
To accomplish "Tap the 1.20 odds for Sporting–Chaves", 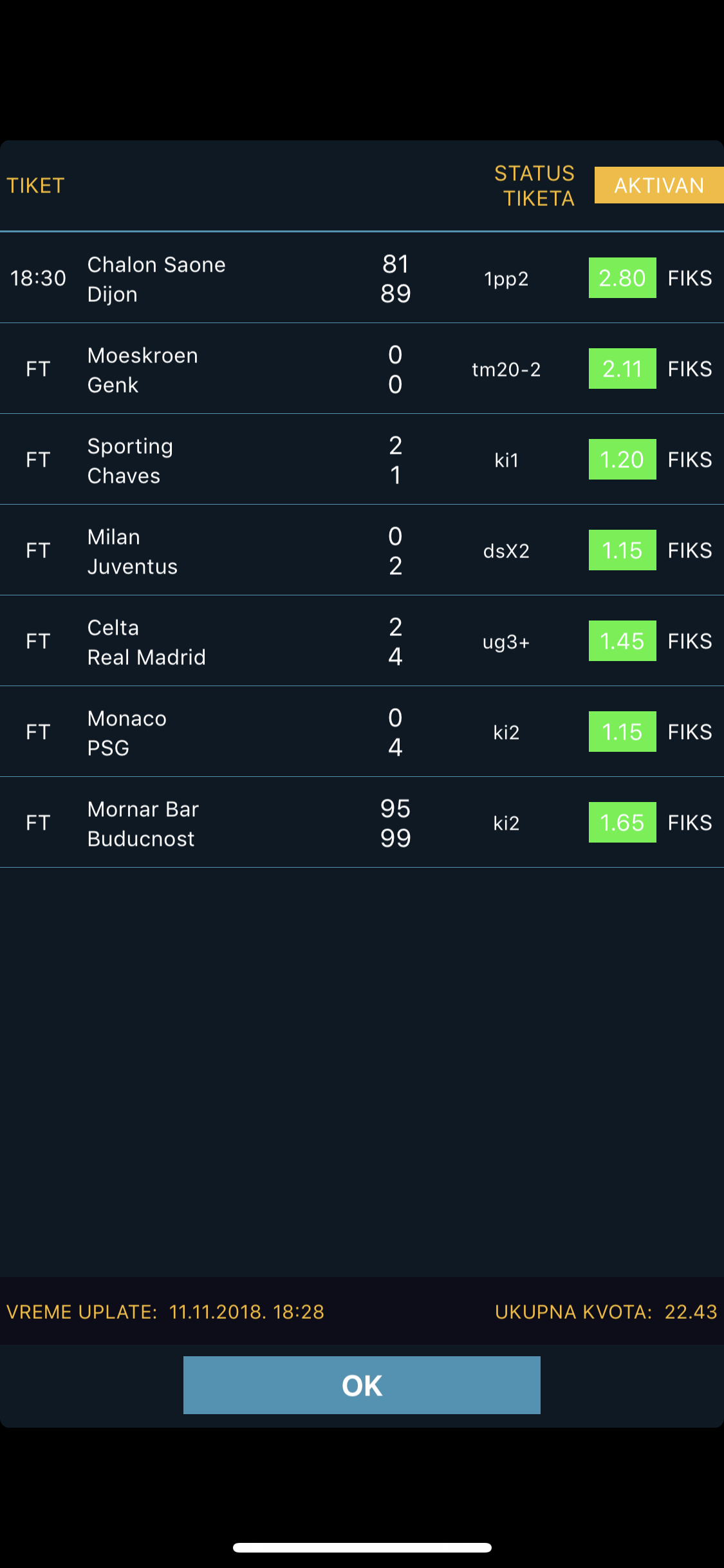I will coord(622,460).
